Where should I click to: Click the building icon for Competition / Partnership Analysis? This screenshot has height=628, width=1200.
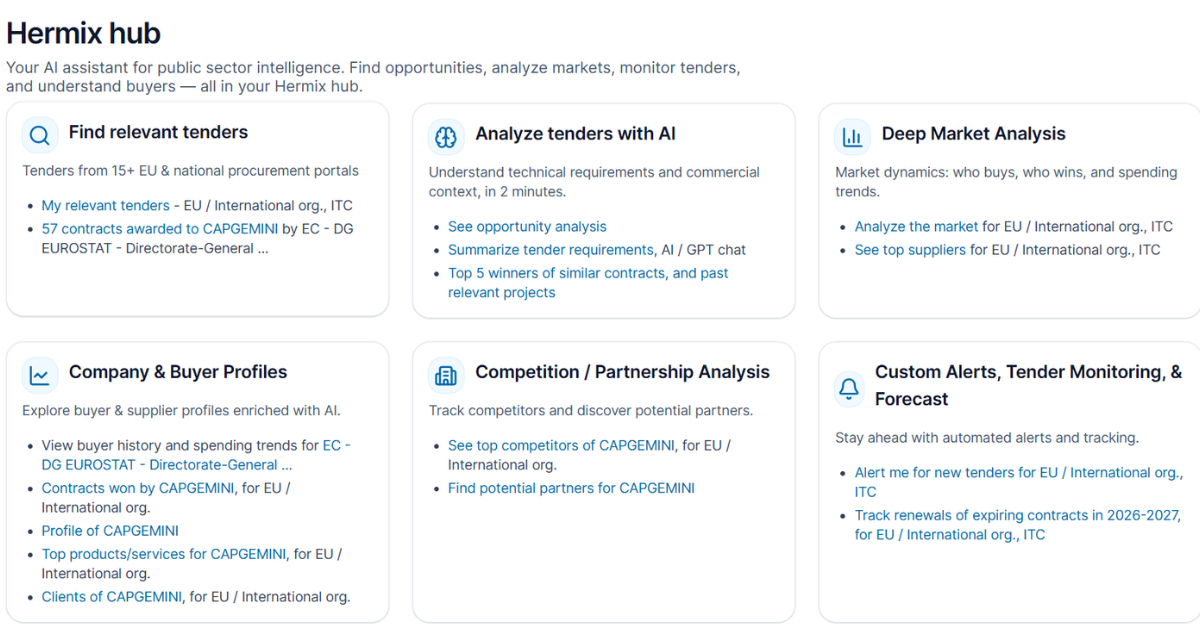[446, 375]
